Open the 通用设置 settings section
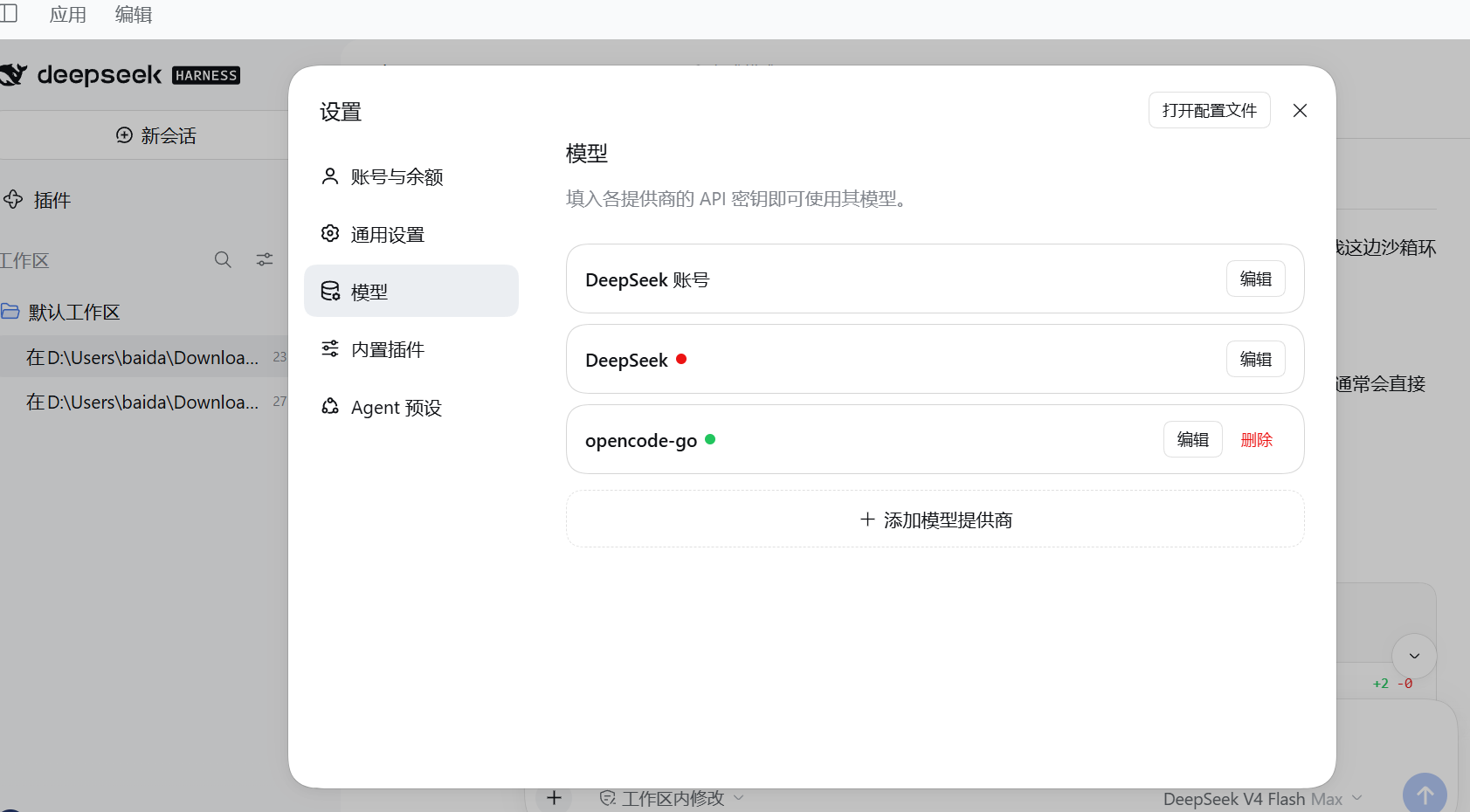The image size is (1470, 812). tap(411, 235)
